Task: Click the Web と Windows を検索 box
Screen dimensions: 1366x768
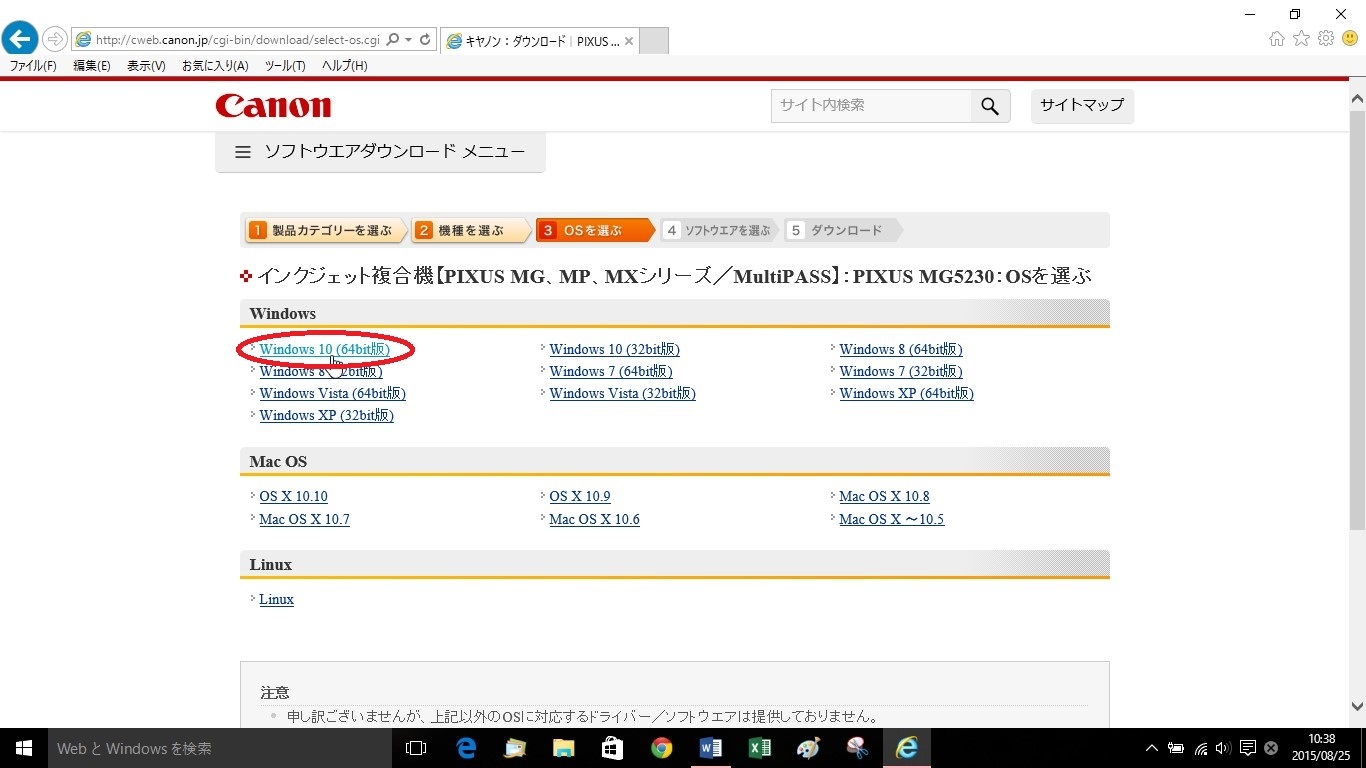Action: pos(220,748)
